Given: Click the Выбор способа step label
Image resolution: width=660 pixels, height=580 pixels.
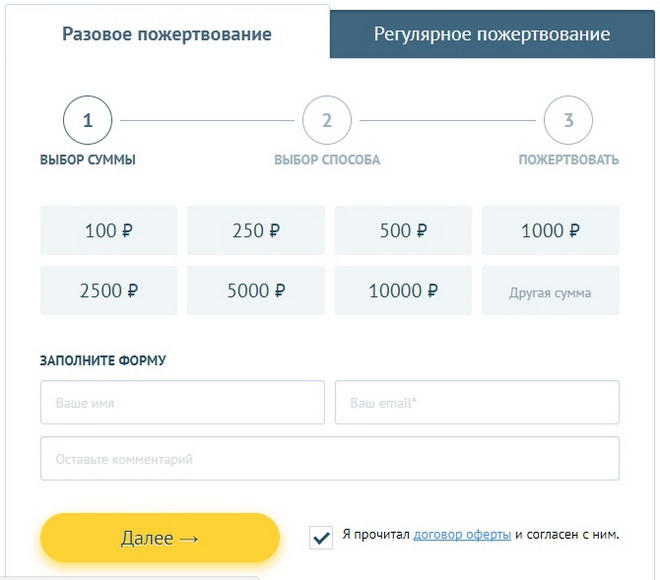Looking at the screenshot, I should tap(327, 160).
